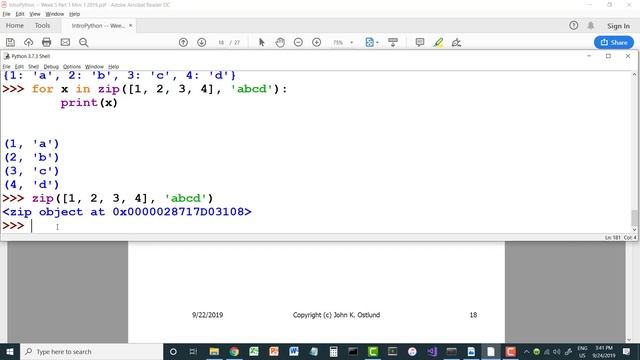Add a comment sticky note in Acrobat
The height and width of the screenshot is (360, 640).
tap(420, 42)
